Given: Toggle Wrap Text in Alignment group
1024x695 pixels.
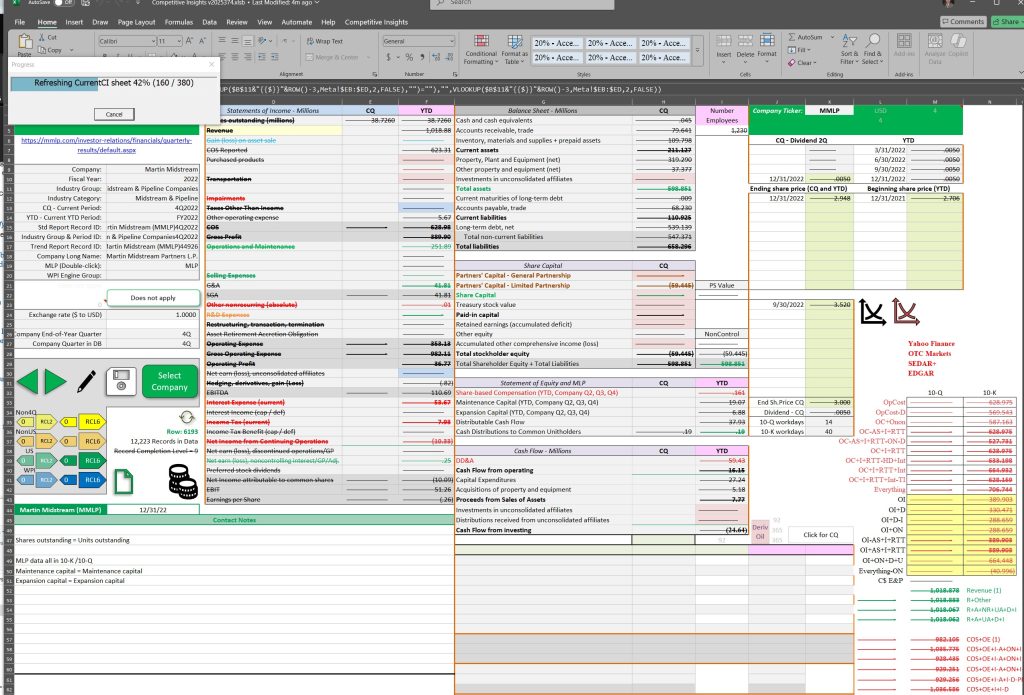Looking at the screenshot, I should 325,41.
